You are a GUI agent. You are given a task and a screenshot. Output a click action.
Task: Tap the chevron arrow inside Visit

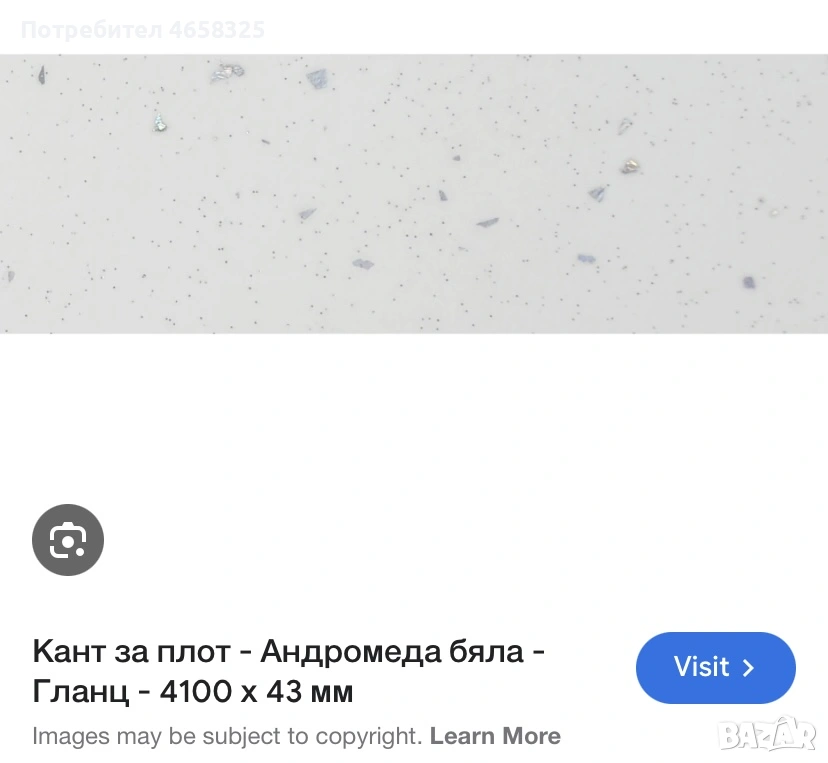748,668
